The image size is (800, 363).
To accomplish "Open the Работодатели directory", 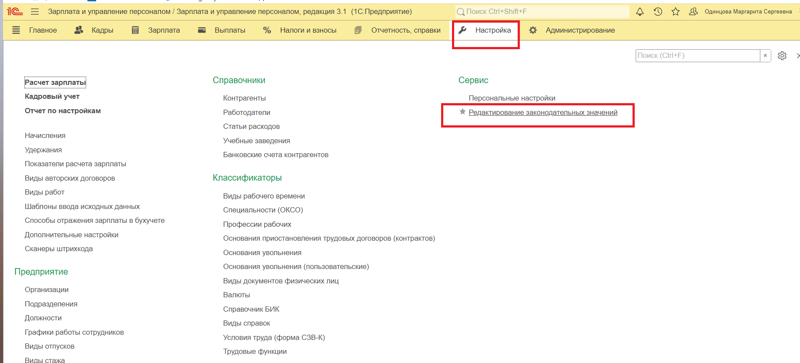I will coord(246,112).
